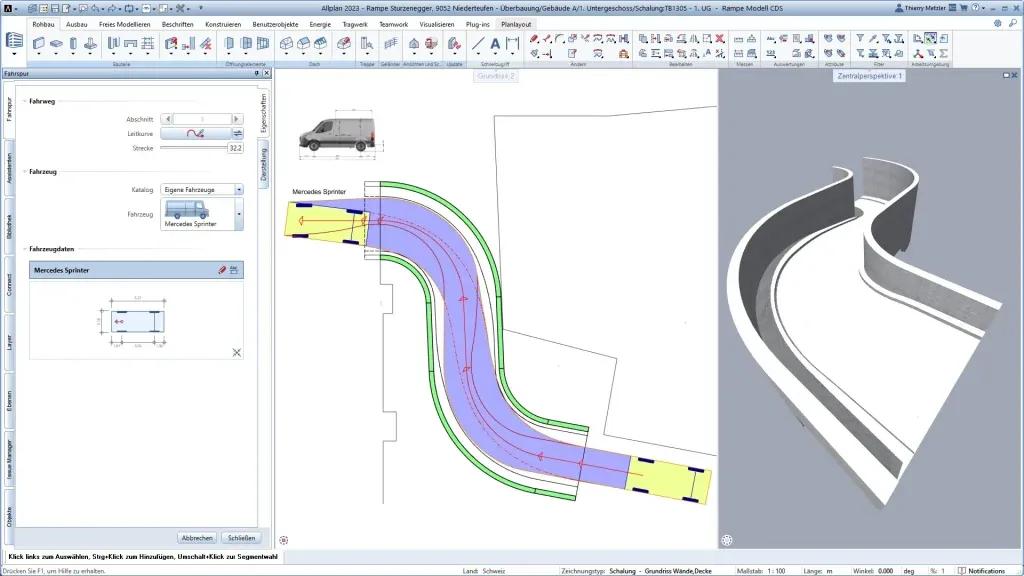Toggle the pin on the Fahrspur panel

pos(256,74)
